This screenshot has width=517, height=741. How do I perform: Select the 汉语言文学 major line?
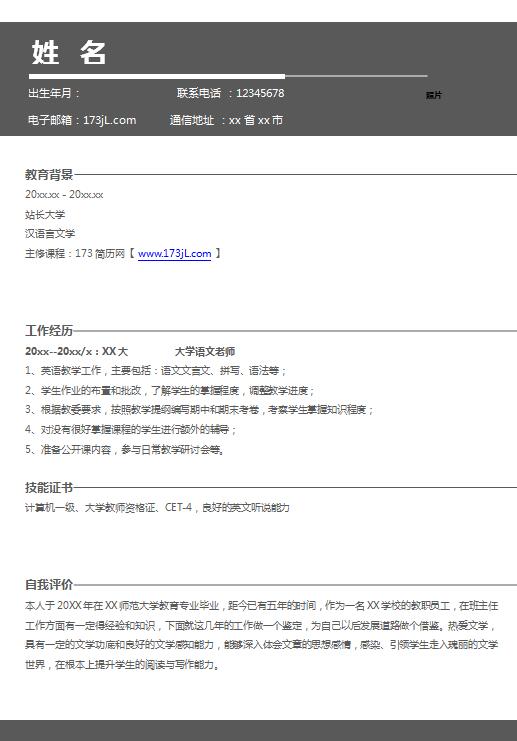point(50,233)
